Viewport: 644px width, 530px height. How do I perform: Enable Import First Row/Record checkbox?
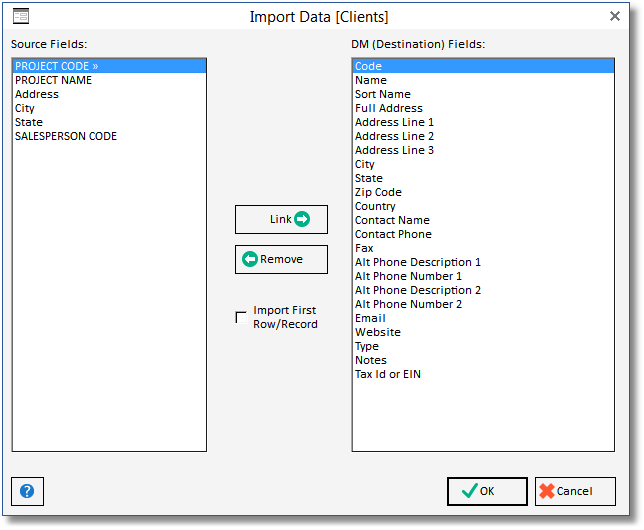point(241,317)
